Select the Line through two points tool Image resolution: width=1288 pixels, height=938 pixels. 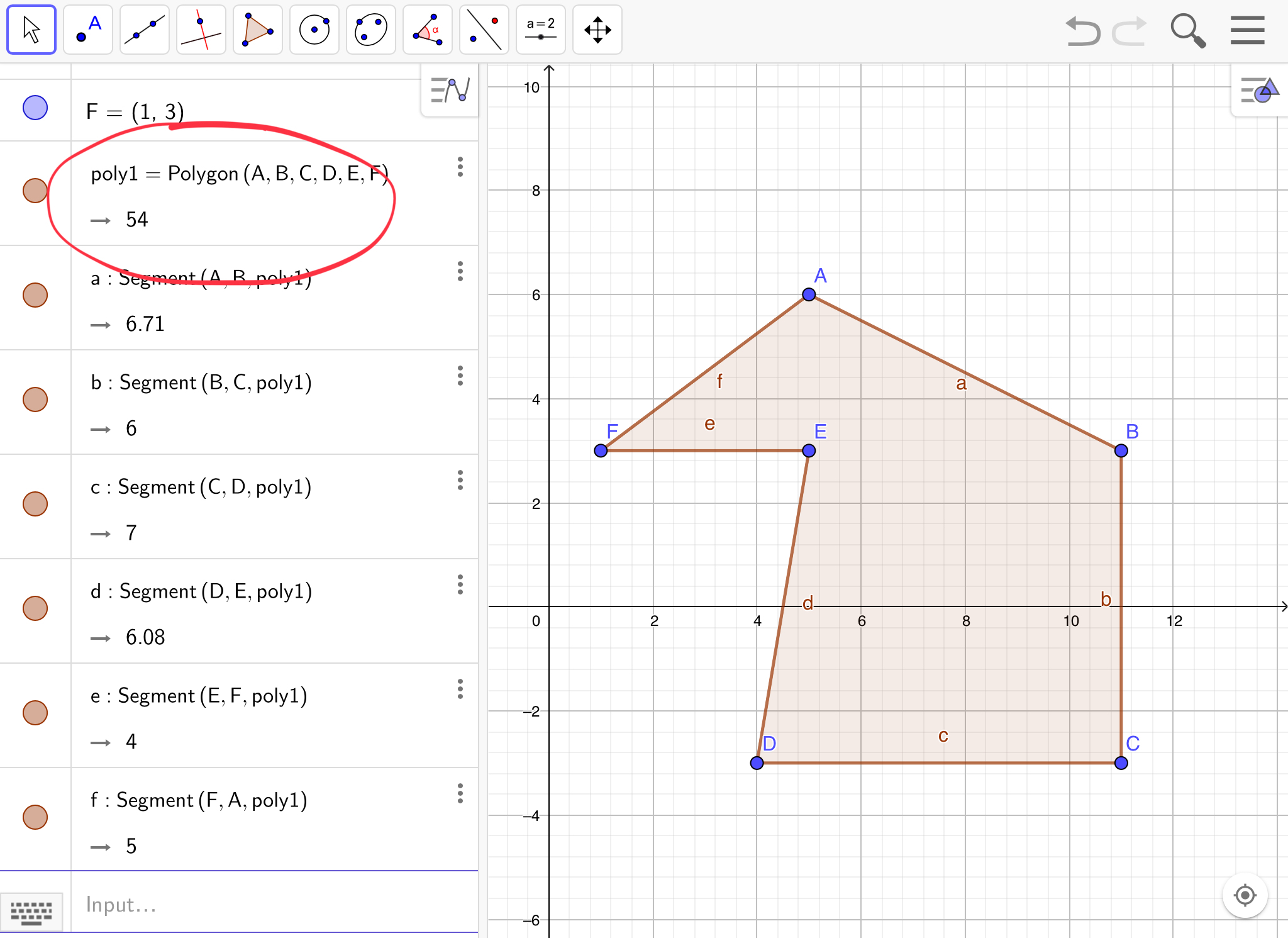(x=145, y=30)
